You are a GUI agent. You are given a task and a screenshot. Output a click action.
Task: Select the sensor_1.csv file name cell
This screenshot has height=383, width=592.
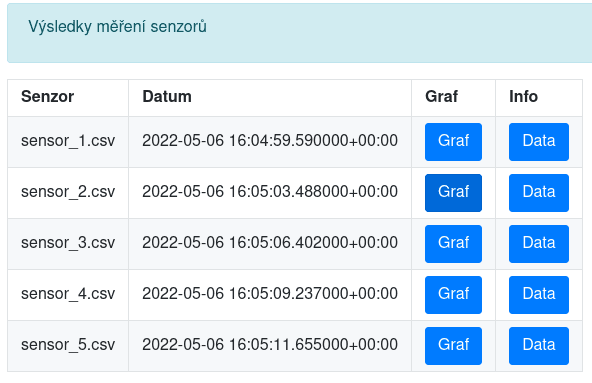click(68, 142)
